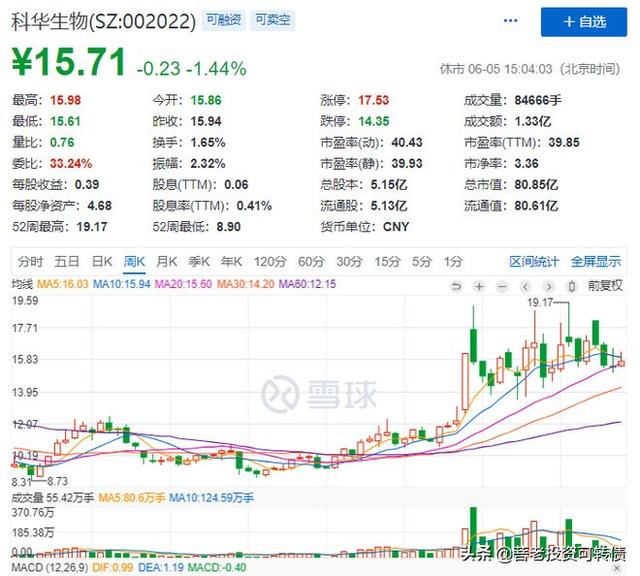Open 区间统计 interval statistics

point(534,261)
